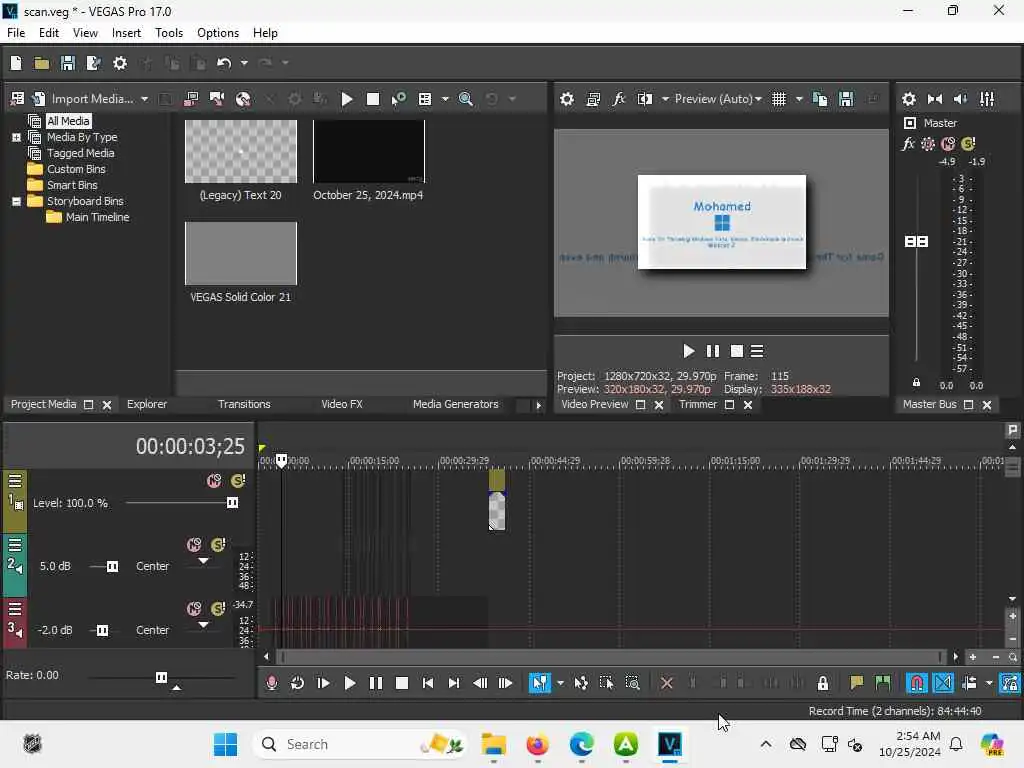Select October 25, 2024.mp4 thumbnail
Image resolution: width=1024 pixels, height=768 pixels.
(x=369, y=152)
